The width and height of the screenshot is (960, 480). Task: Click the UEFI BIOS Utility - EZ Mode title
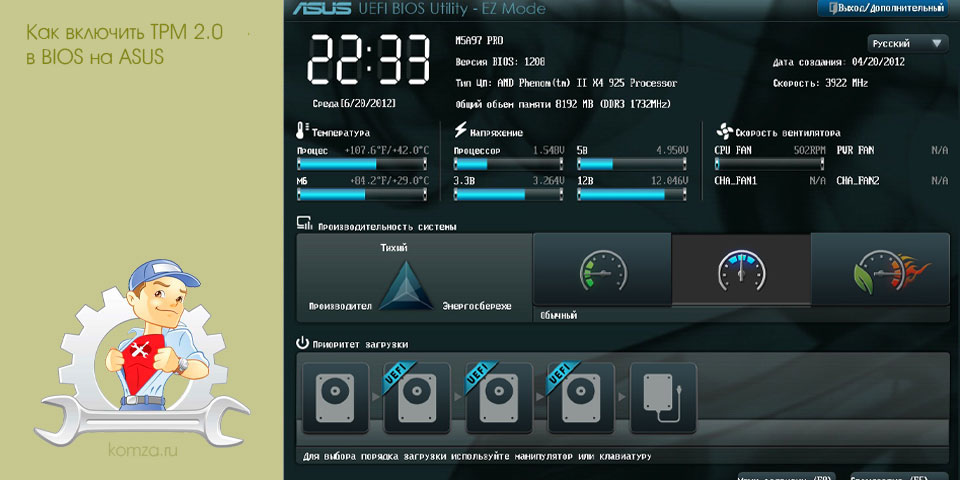pos(451,9)
